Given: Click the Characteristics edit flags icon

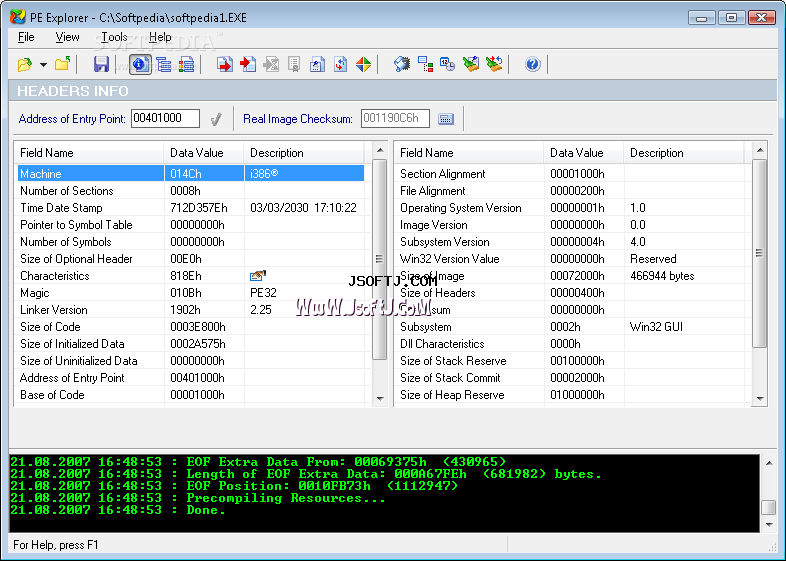Looking at the screenshot, I should 258,275.
